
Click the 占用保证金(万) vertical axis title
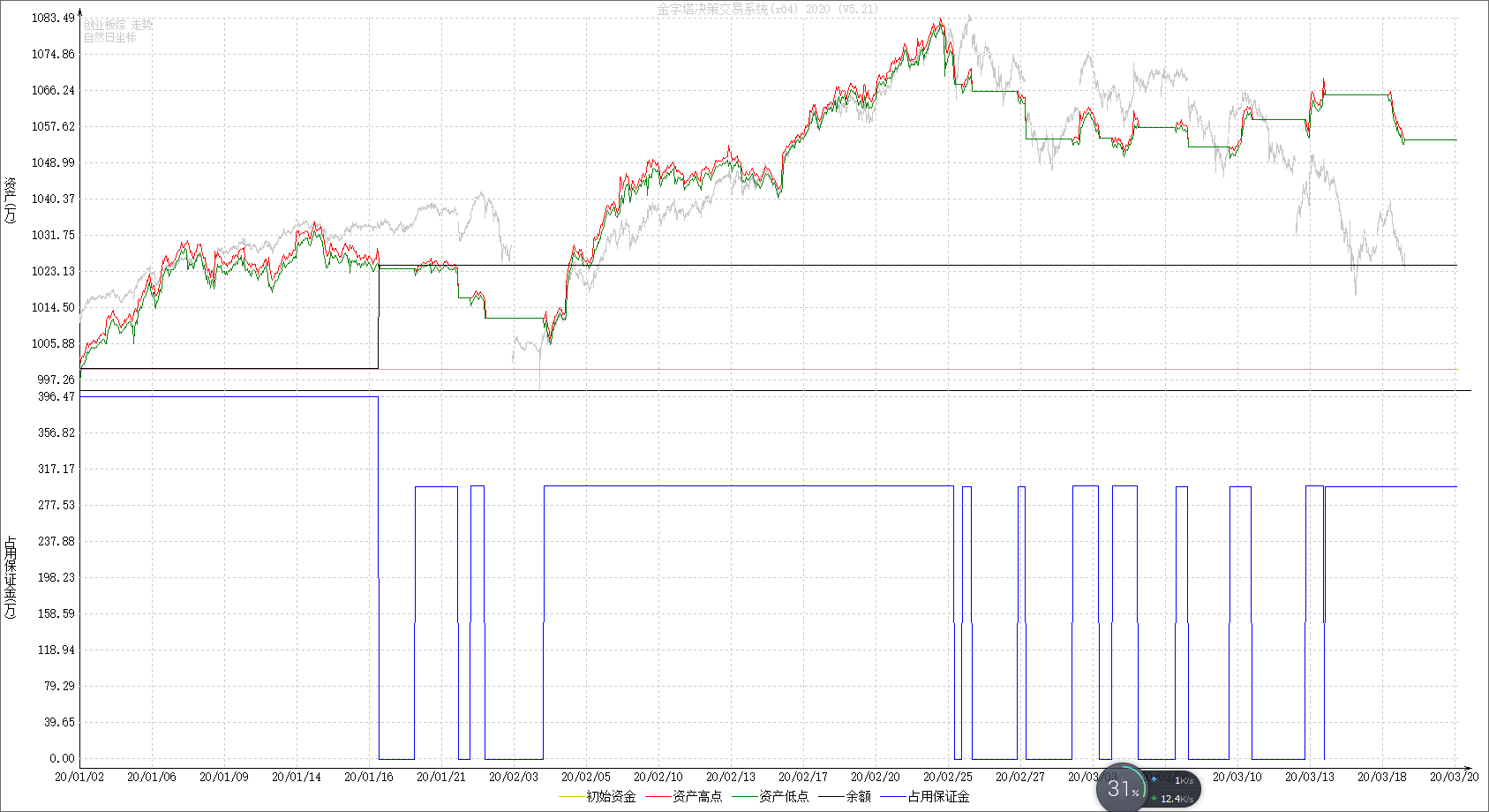coord(11,577)
